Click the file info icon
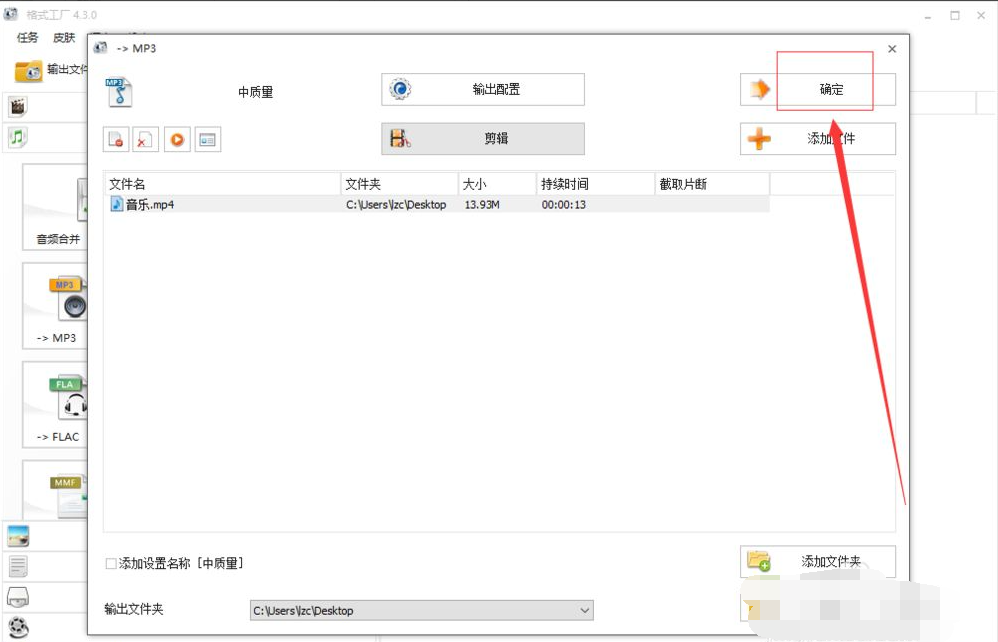The width and height of the screenshot is (998, 642). click(x=207, y=139)
